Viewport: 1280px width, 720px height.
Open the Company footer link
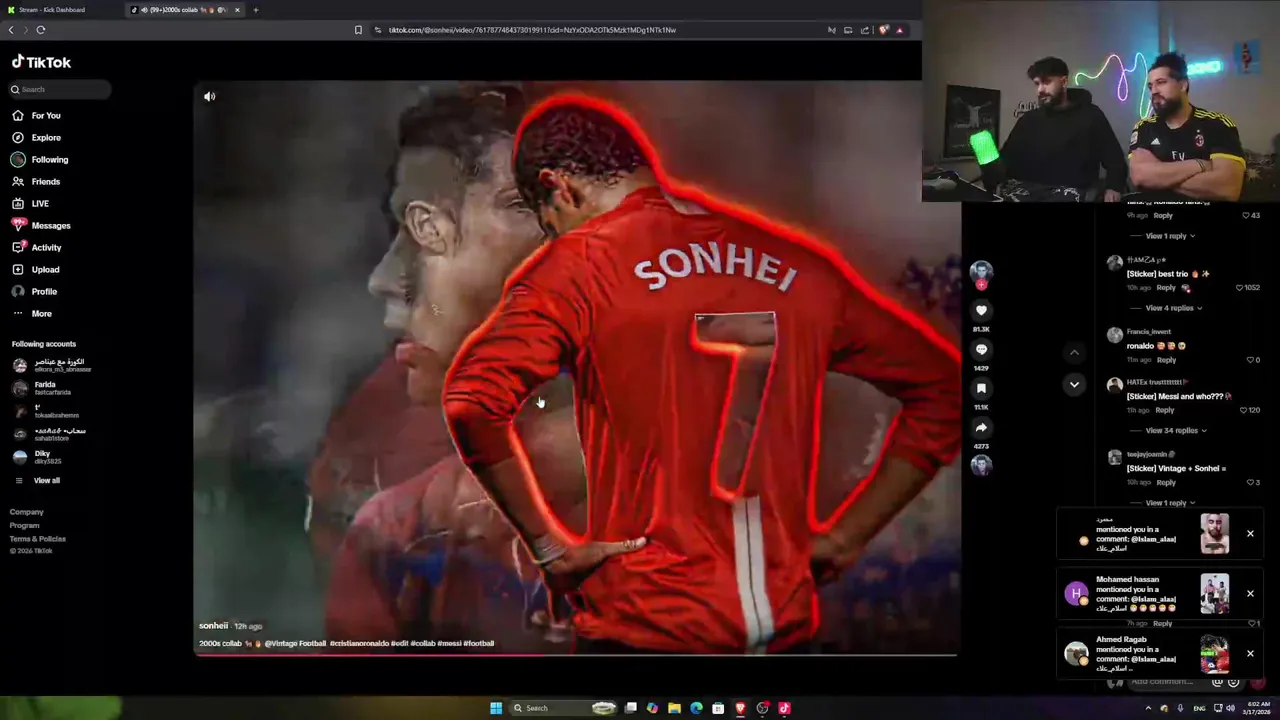point(27,512)
